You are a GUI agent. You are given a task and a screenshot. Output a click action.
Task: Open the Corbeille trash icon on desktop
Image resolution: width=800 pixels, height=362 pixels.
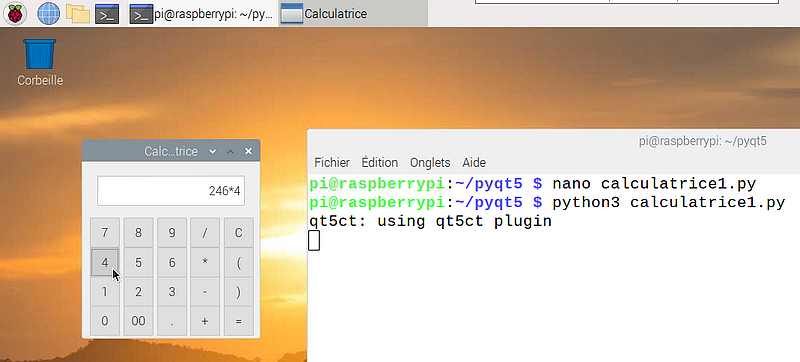point(40,62)
